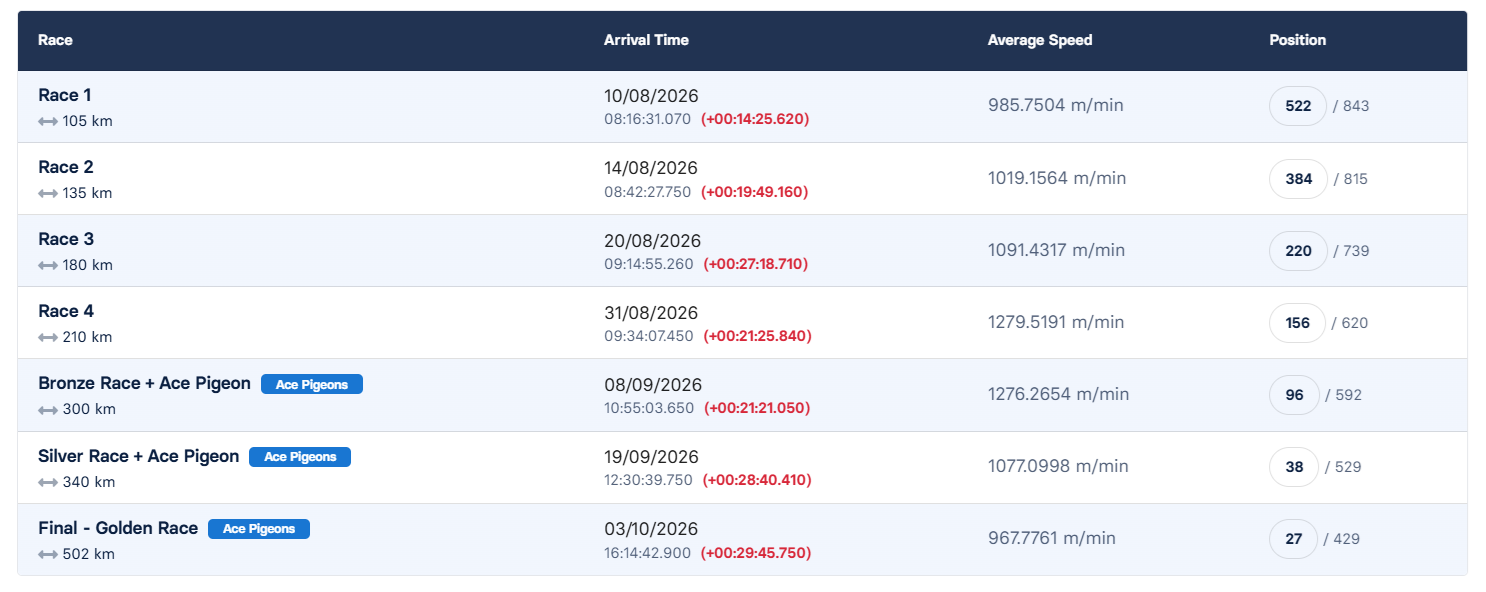Screen dimensions: 1486x592
Task: Select the position 522 pill for Race 1
Action: 1298,106
